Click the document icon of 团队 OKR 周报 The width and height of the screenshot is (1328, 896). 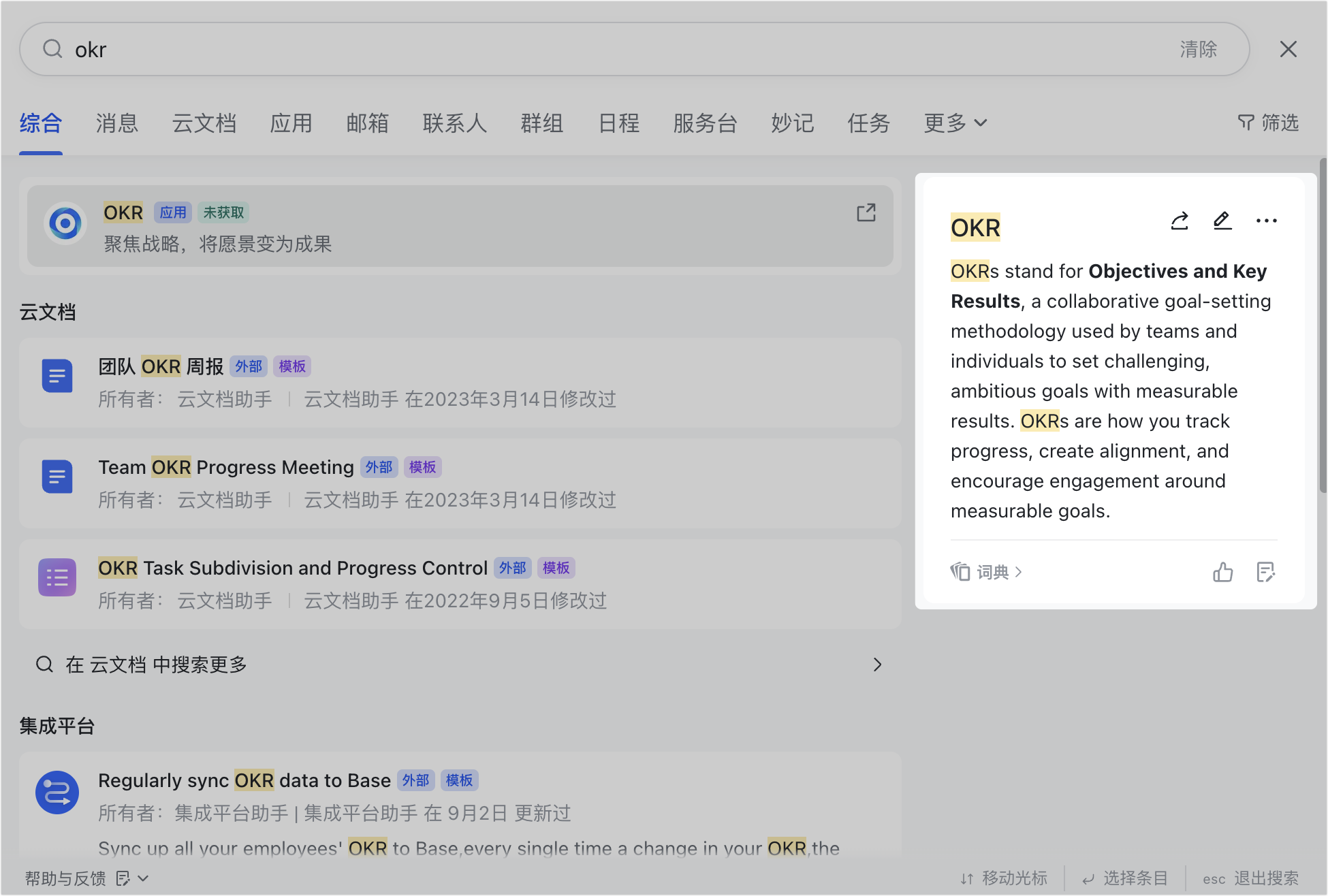tap(57, 375)
